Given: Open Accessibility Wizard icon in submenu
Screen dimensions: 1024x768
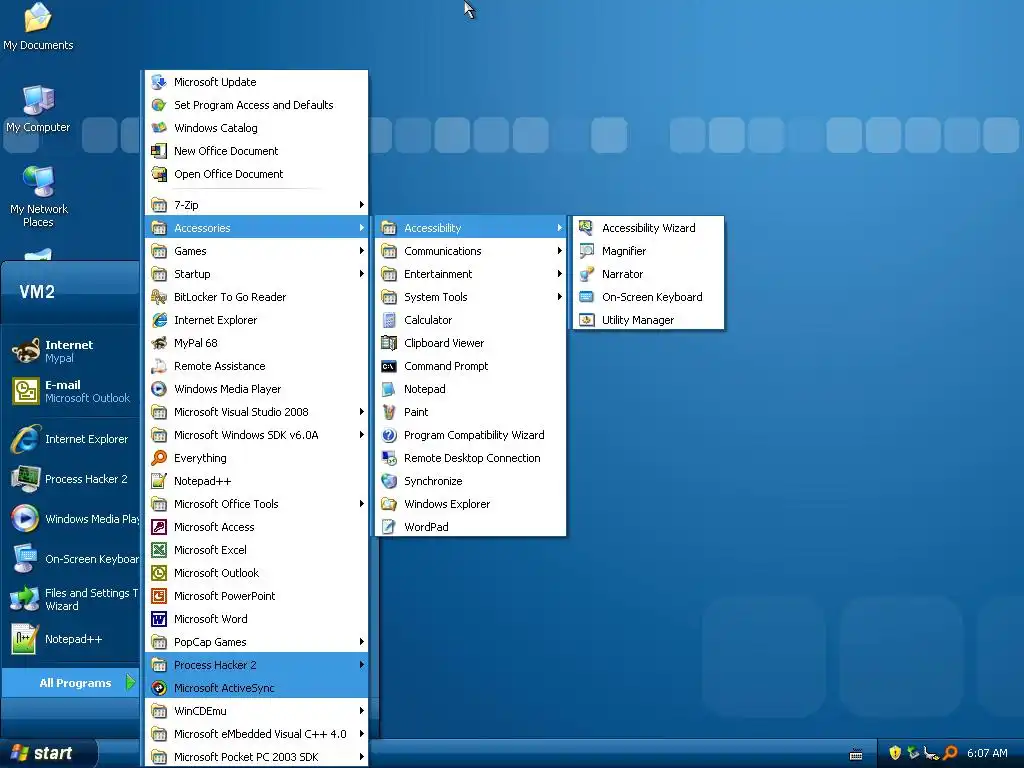Looking at the screenshot, I should click(586, 228).
